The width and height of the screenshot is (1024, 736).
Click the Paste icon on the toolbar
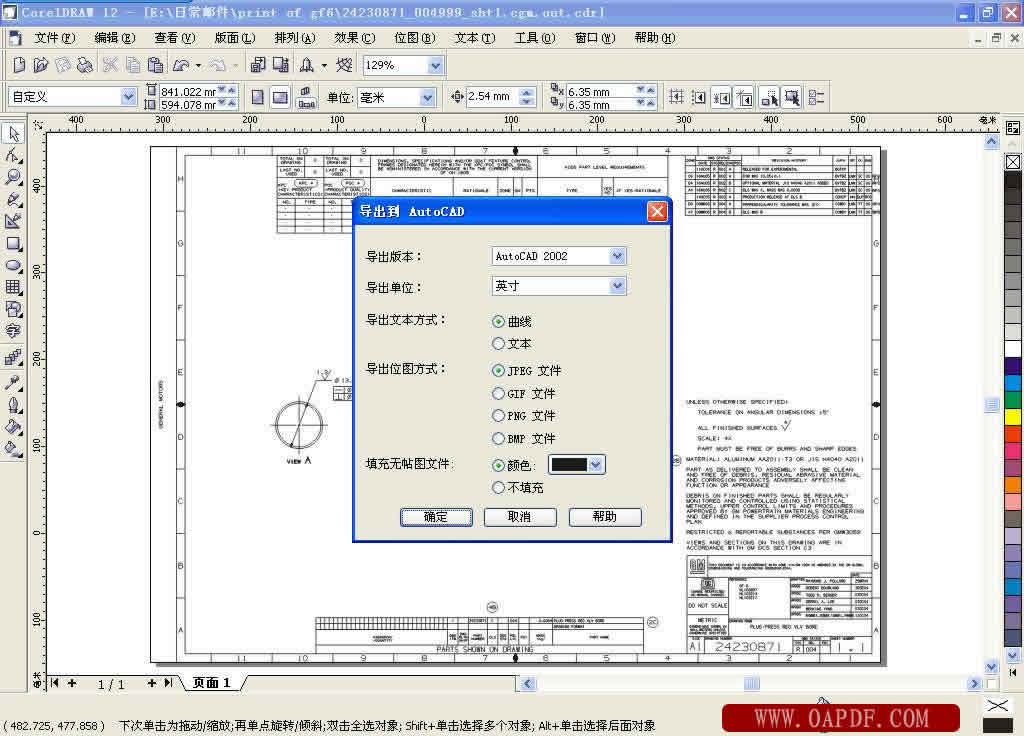155,65
